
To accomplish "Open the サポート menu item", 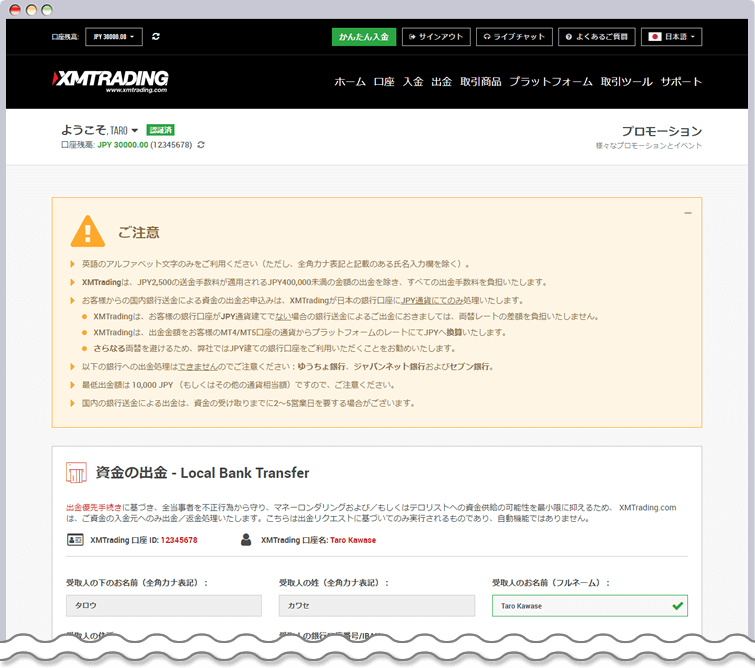I will coord(681,82).
